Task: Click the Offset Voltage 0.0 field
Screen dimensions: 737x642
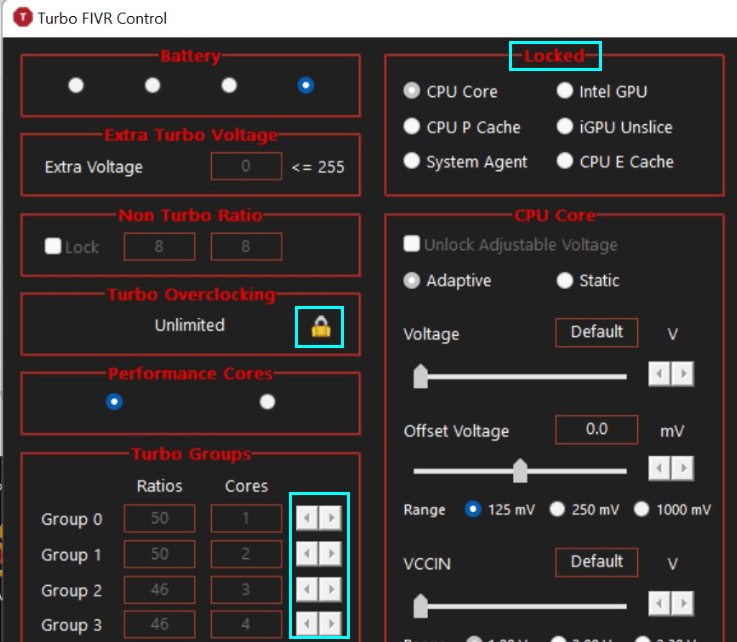Action: [x=596, y=429]
